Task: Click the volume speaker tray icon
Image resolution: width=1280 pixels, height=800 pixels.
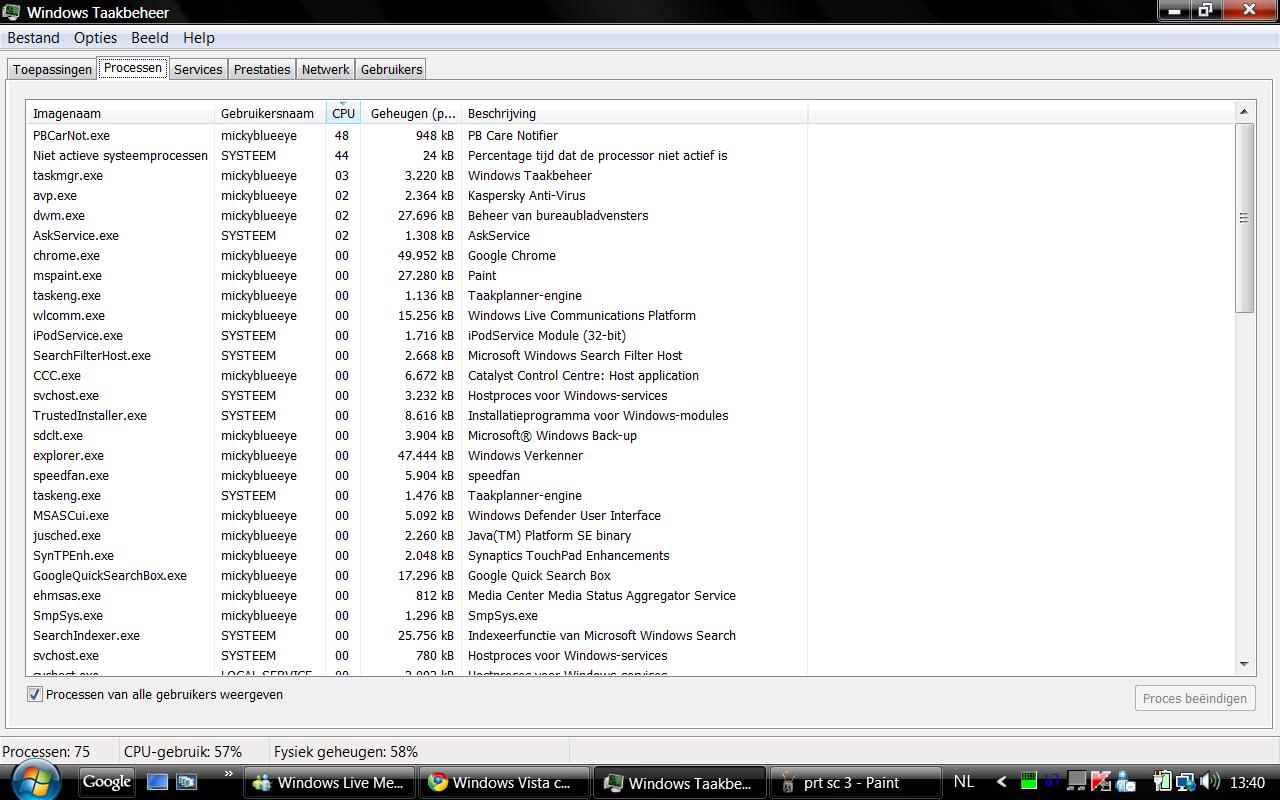Action: 1210,781
